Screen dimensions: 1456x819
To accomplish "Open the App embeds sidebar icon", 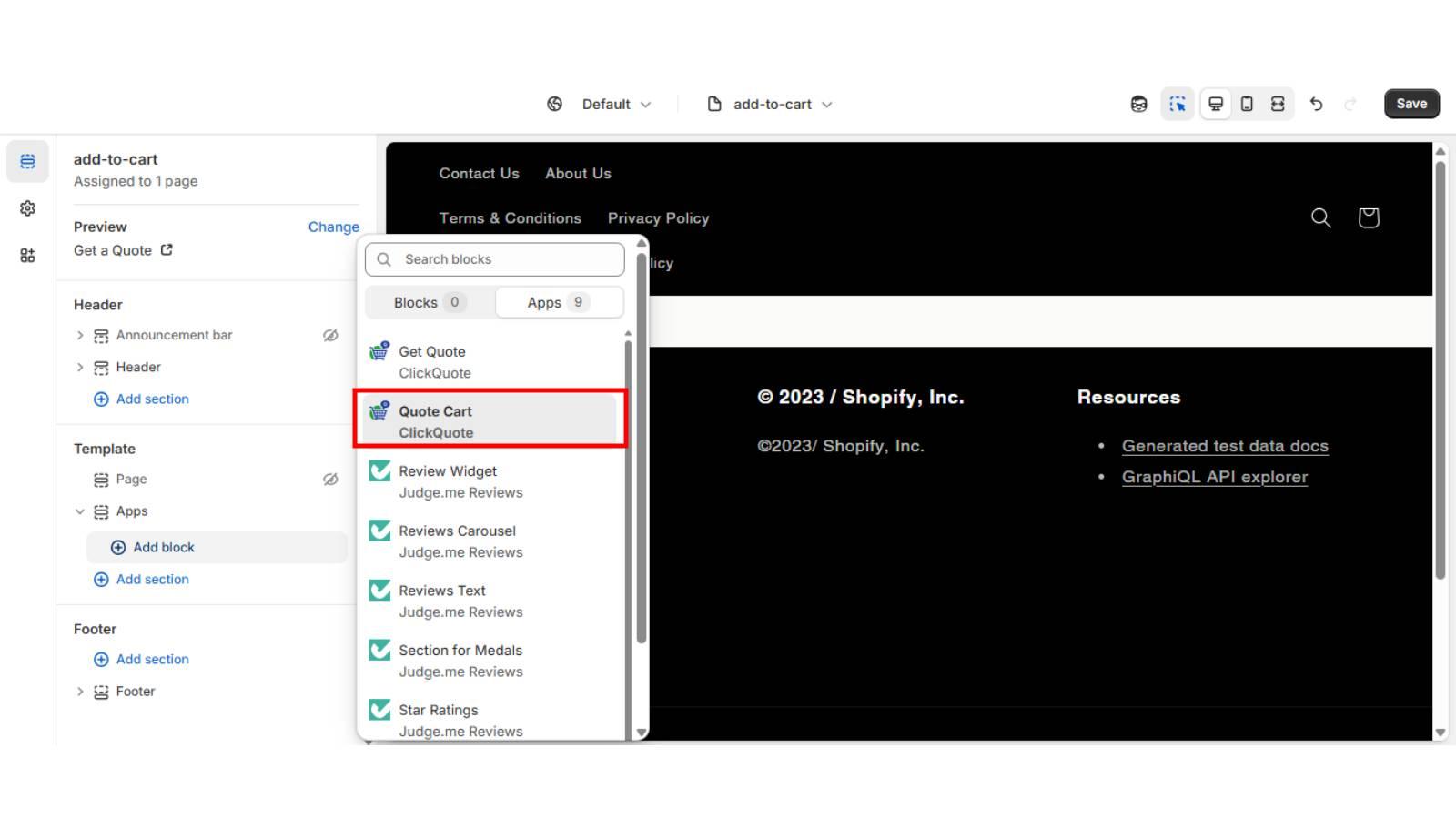I will 27,256.
